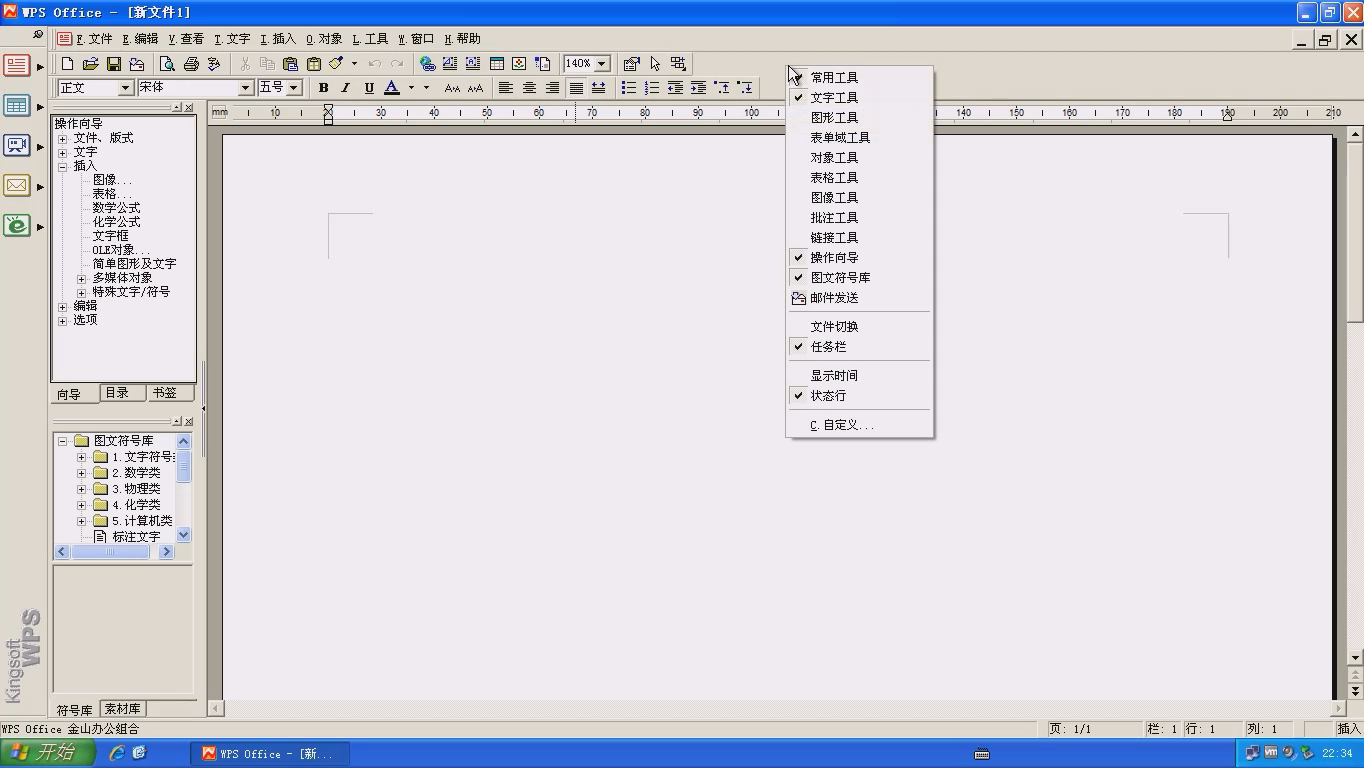Open the font name dropdown 宋体
The image size is (1364, 768).
click(x=245, y=88)
